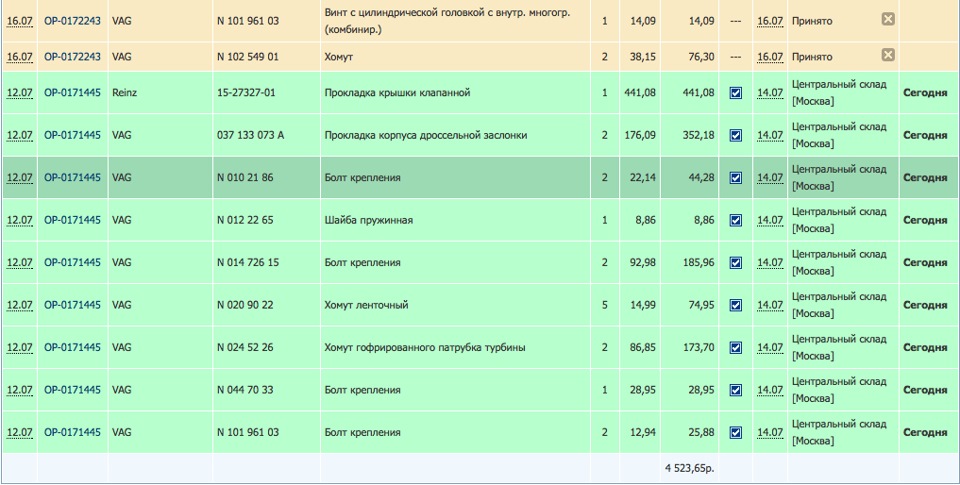Click part number 037 133 073 A
This screenshot has width=960, height=485.
[250, 135]
